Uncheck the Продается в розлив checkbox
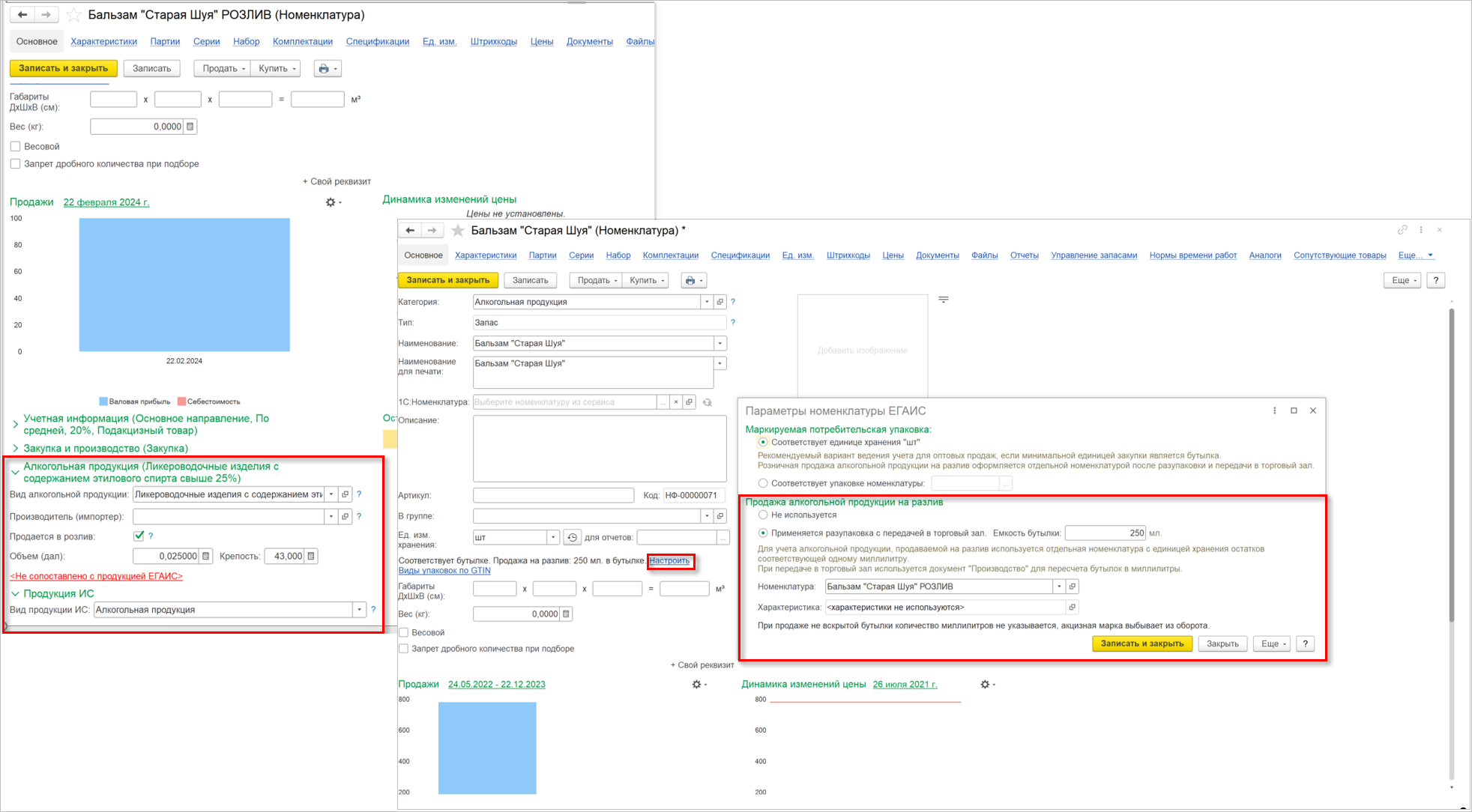This screenshot has height=812, width=1472. tap(139, 536)
